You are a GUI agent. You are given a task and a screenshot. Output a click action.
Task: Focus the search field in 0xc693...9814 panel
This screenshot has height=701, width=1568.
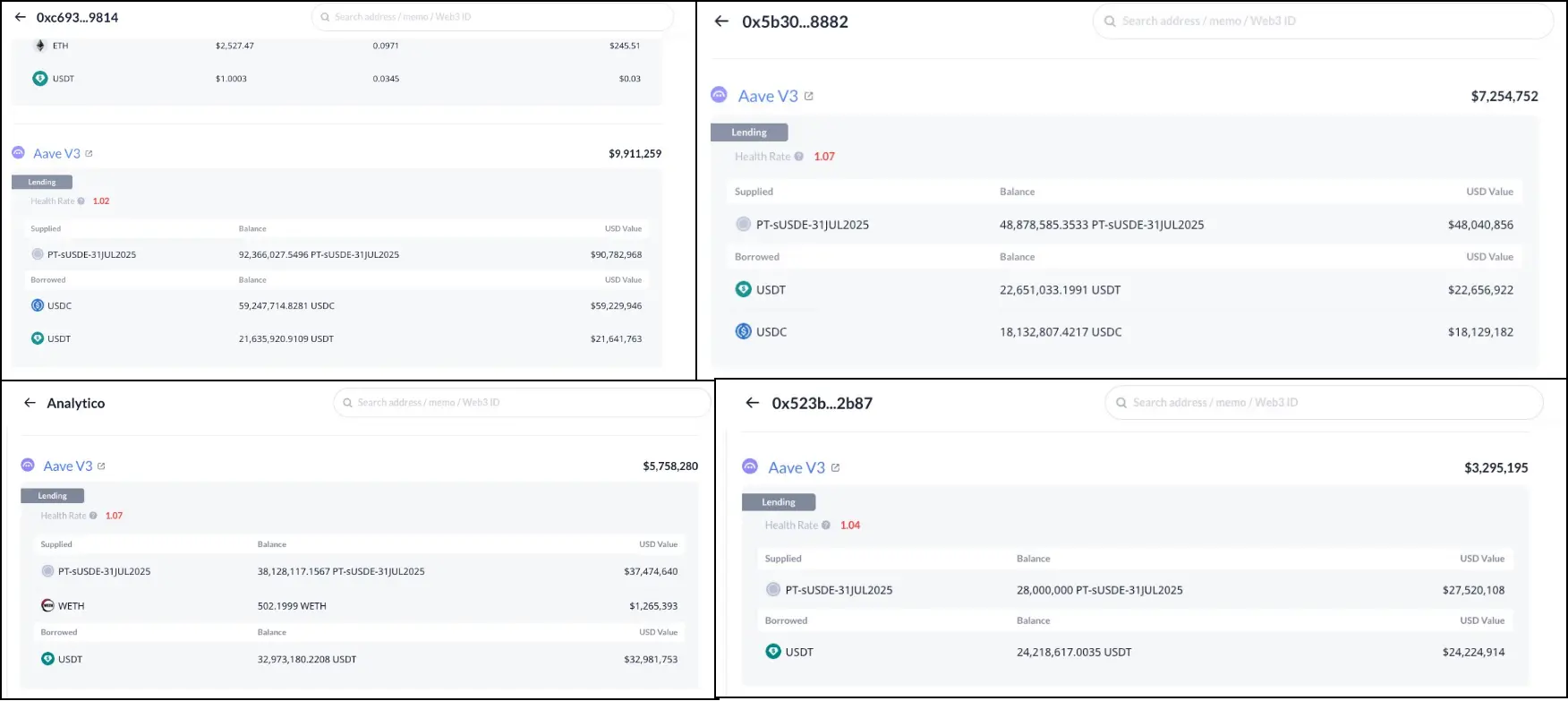coord(492,17)
